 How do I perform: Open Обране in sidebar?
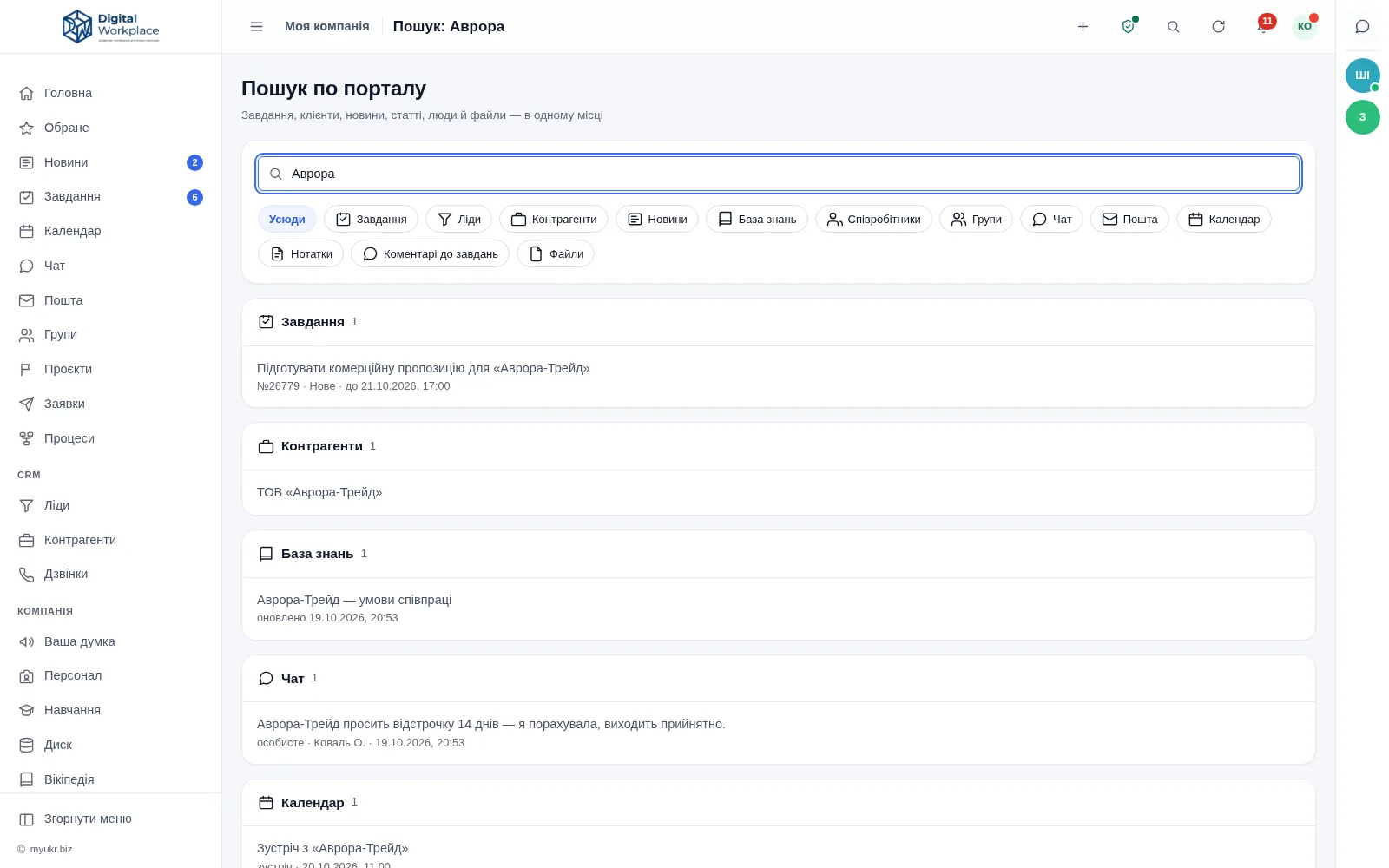point(111,128)
